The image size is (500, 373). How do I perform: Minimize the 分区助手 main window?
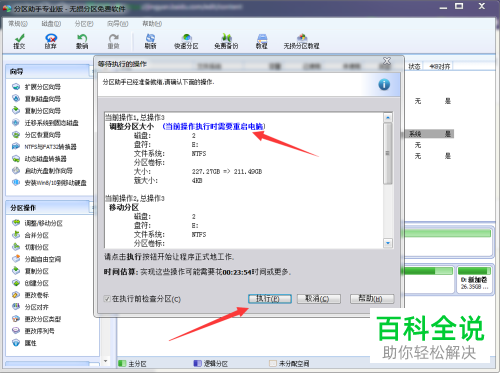click(x=443, y=7)
